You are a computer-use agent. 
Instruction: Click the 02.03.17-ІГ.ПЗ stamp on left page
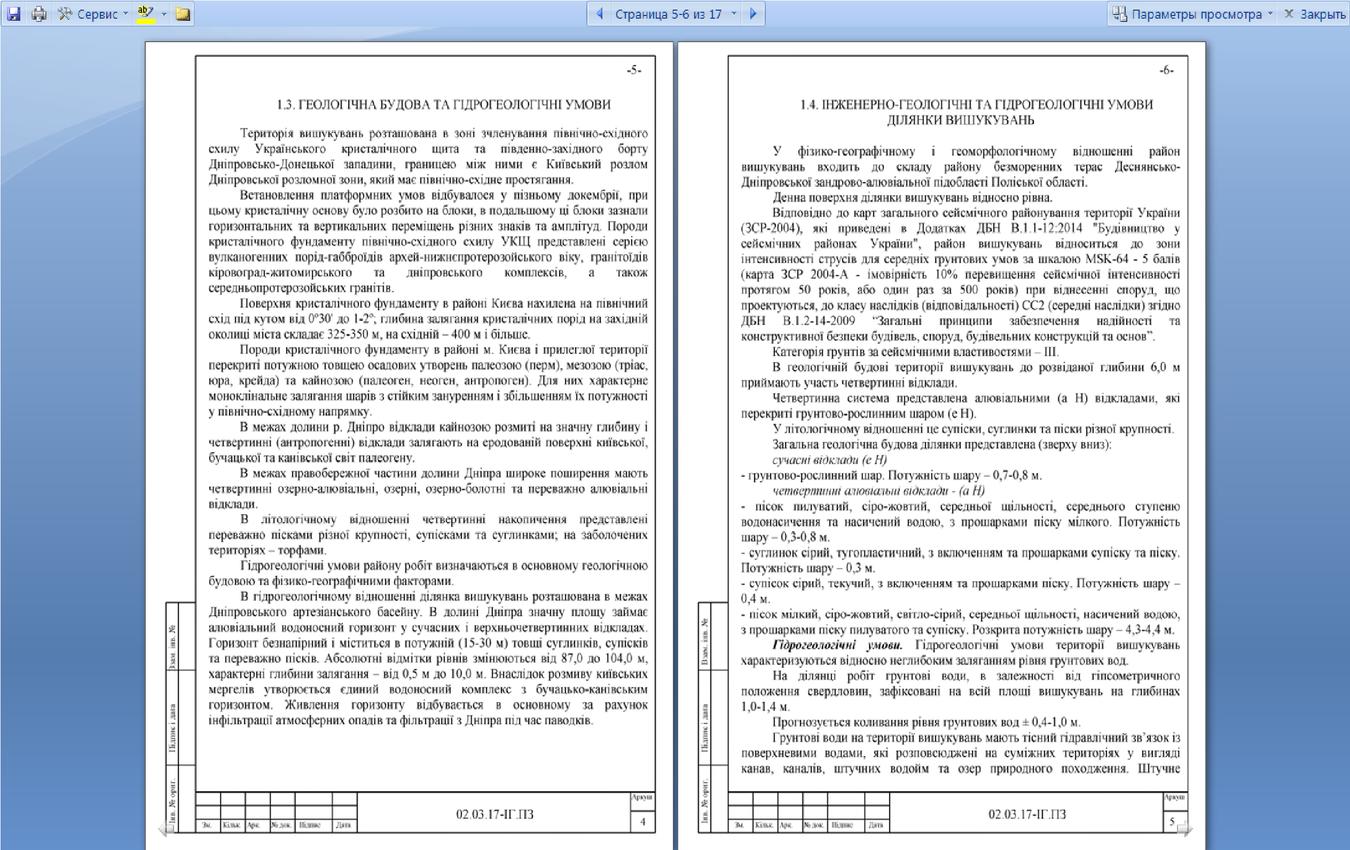click(495, 814)
